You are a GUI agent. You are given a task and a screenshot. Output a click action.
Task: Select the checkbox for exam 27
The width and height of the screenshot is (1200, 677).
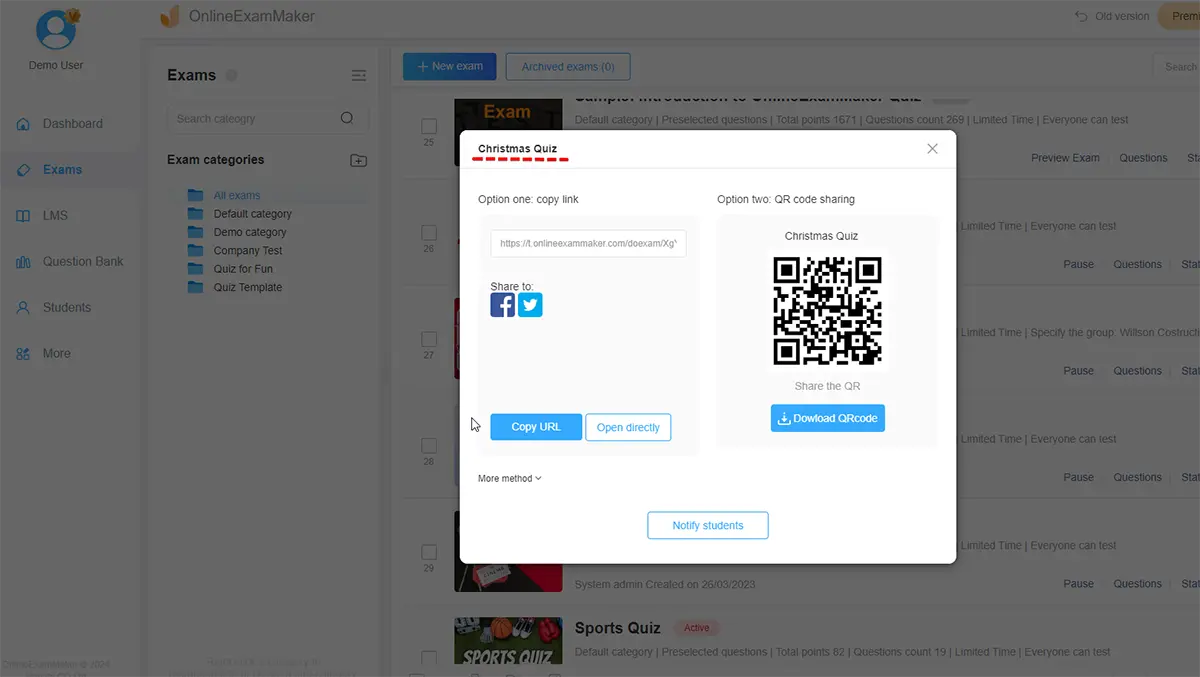tap(429, 339)
